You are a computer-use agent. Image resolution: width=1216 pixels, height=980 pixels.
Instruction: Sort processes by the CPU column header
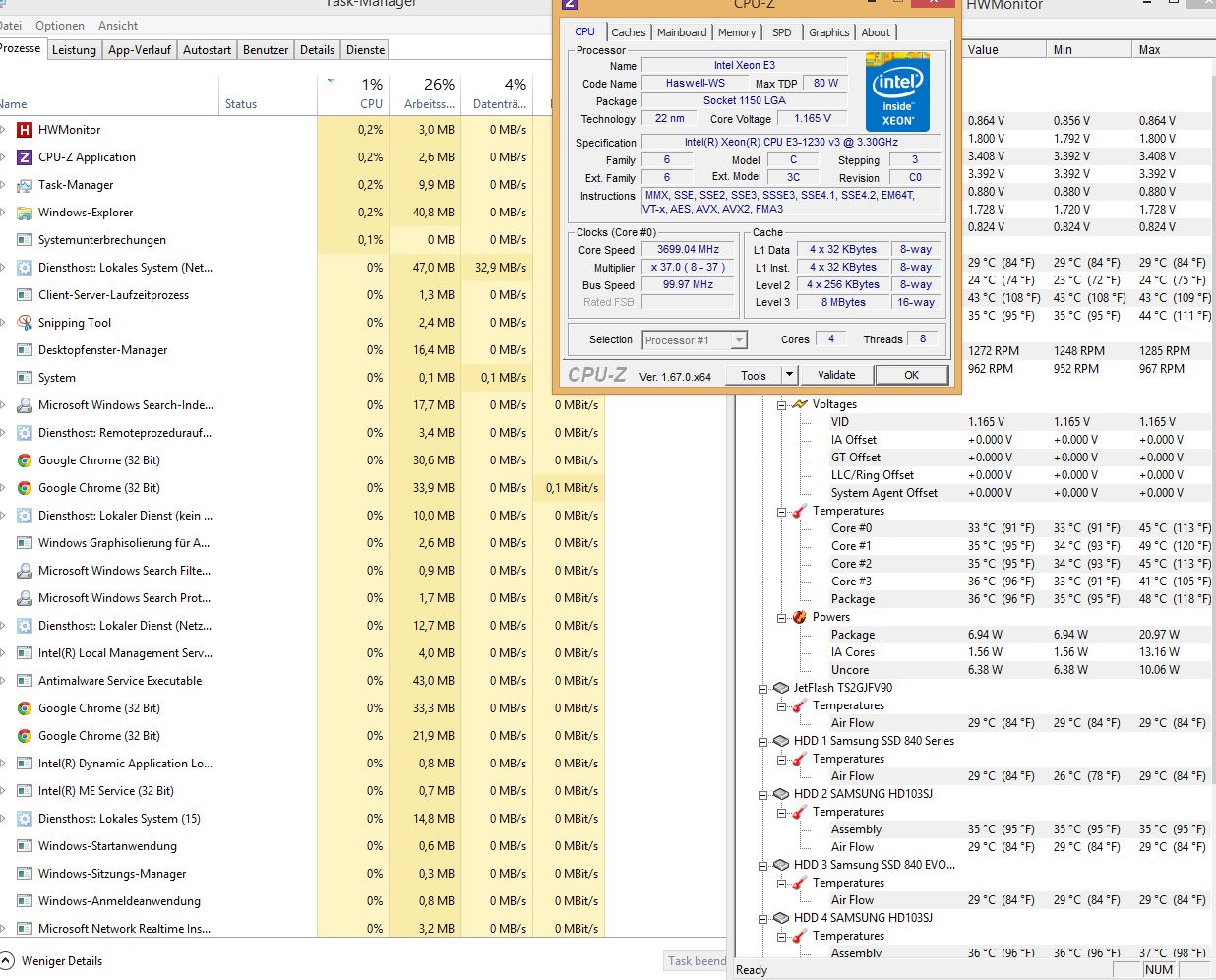tap(354, 93)
